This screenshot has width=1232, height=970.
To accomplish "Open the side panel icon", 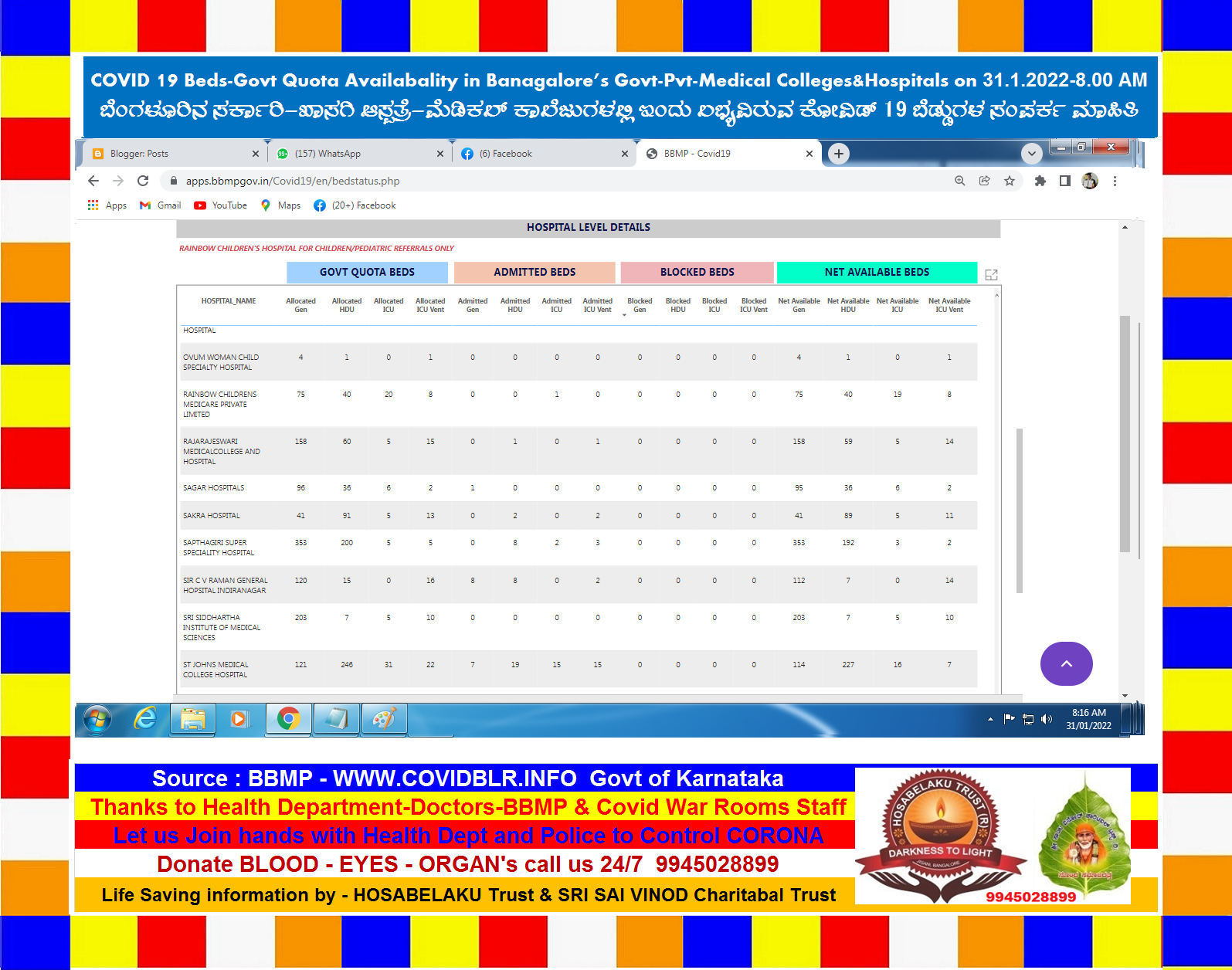I will [x=1064, y=181].
